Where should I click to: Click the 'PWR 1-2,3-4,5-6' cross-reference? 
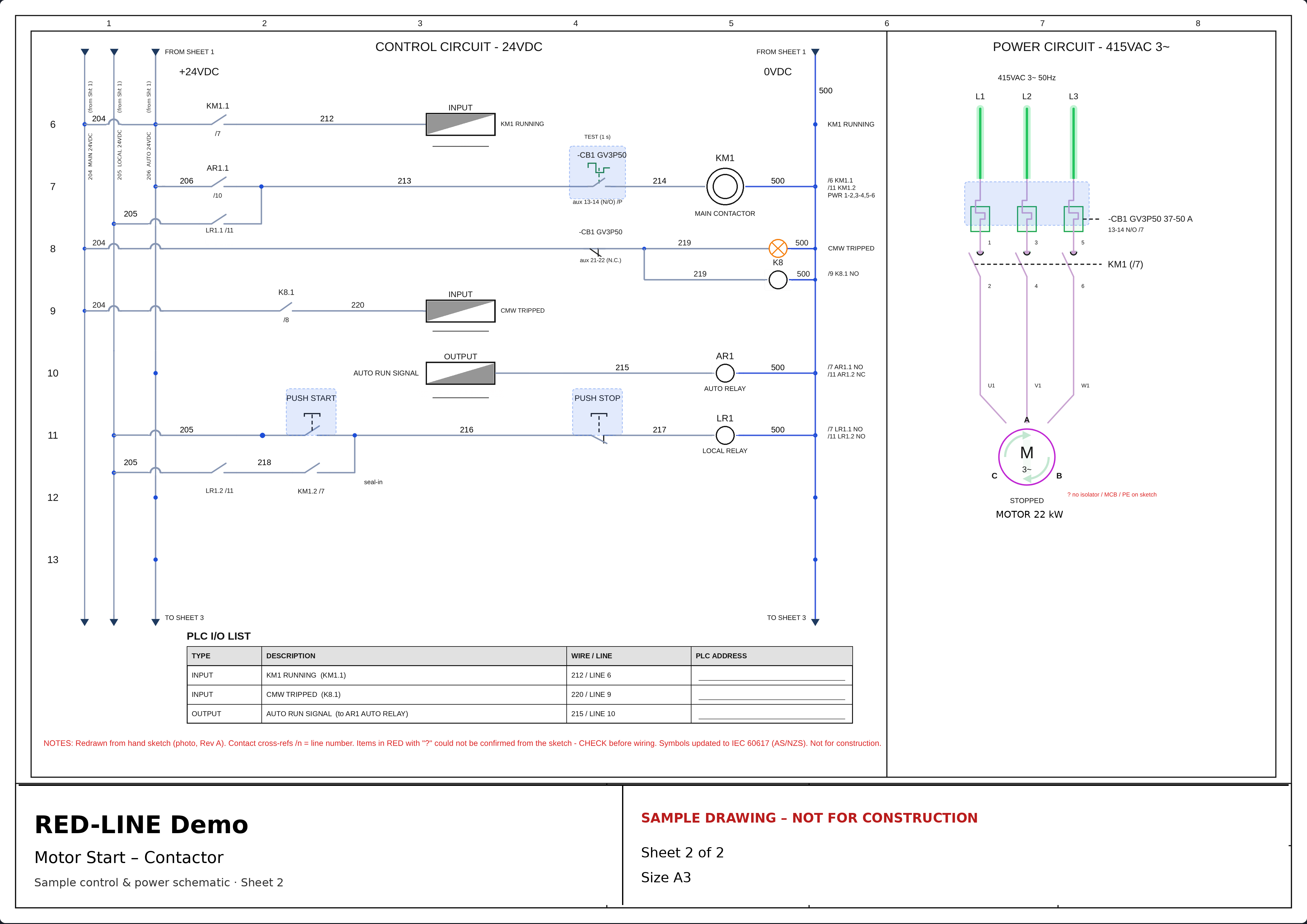[851, 195]
